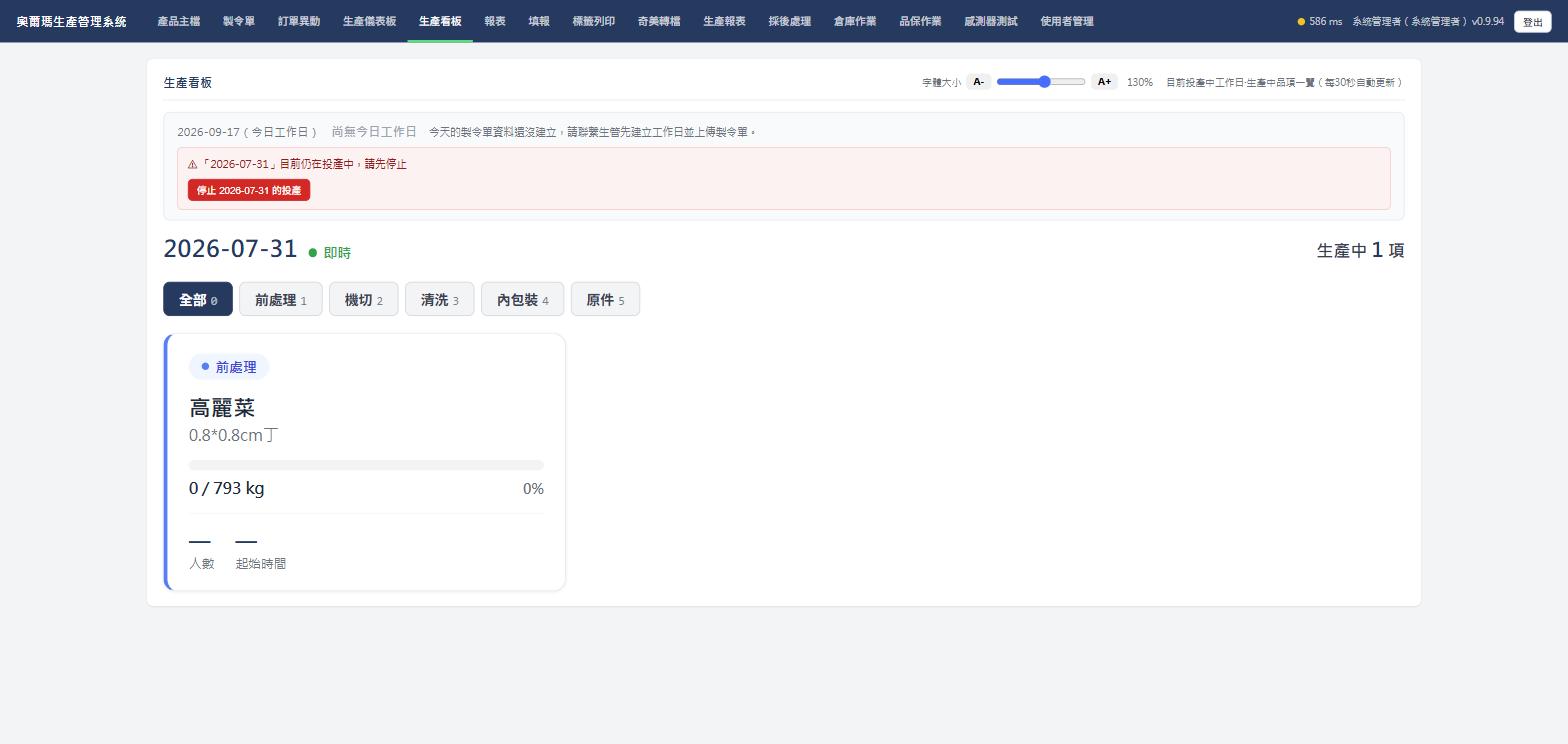Click the 奧爾瑪生產管理系統 site title
The width and height of the screenshot is (1568, 744).
[72, 21]
